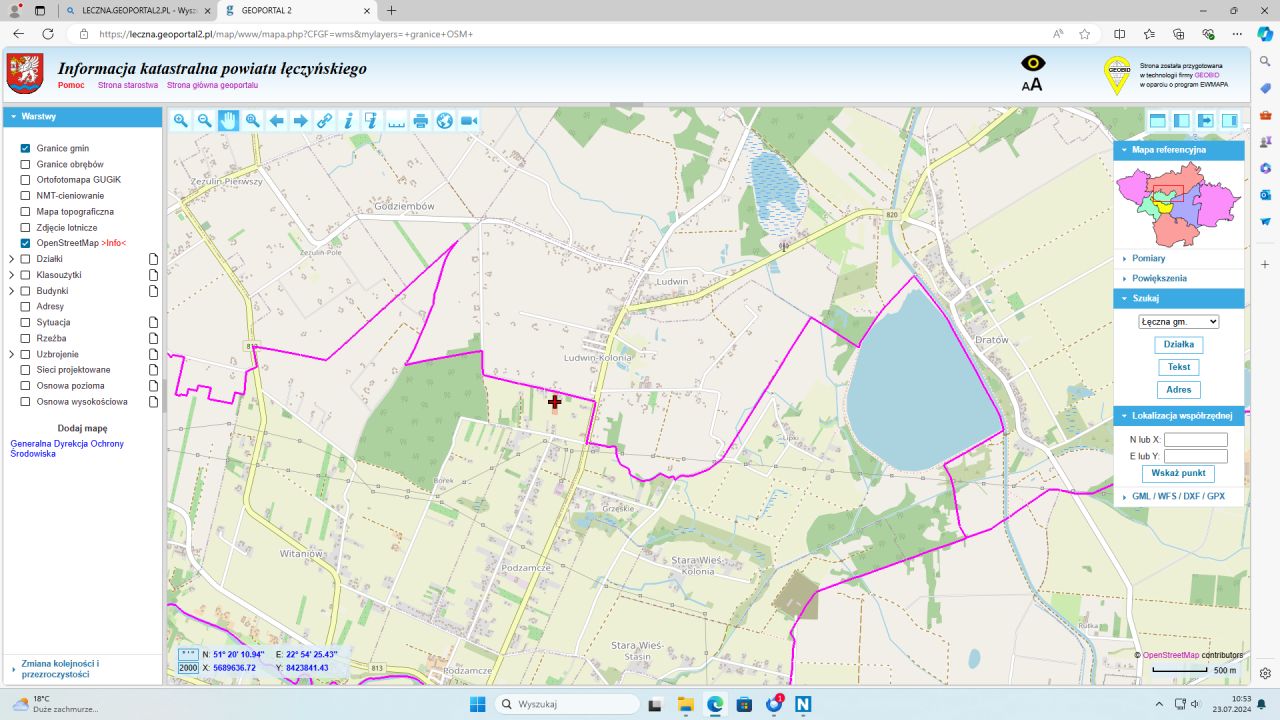Click the Tekst search button
Image resolution: width=1280 pixels, height=720 pixels.
[1178, 367]
